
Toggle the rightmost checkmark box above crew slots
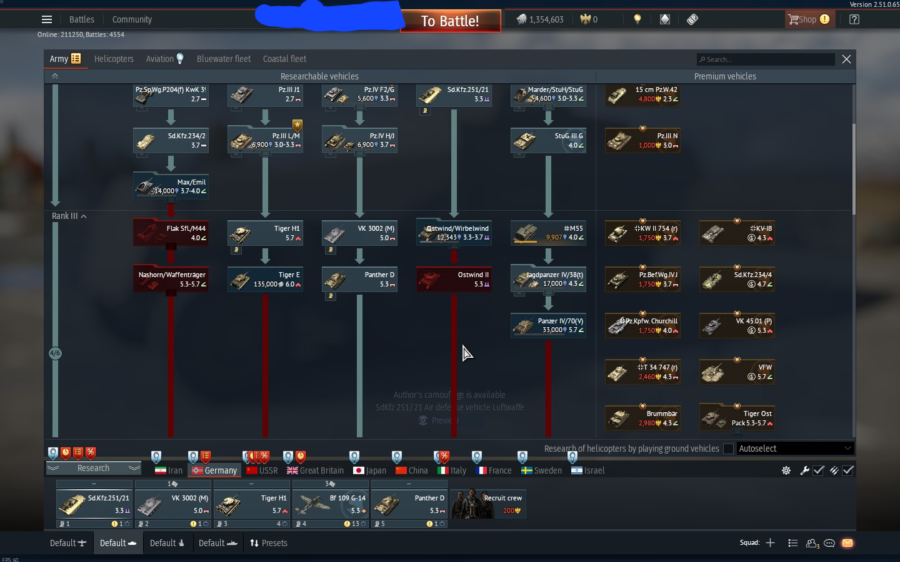tap(848, 470)
